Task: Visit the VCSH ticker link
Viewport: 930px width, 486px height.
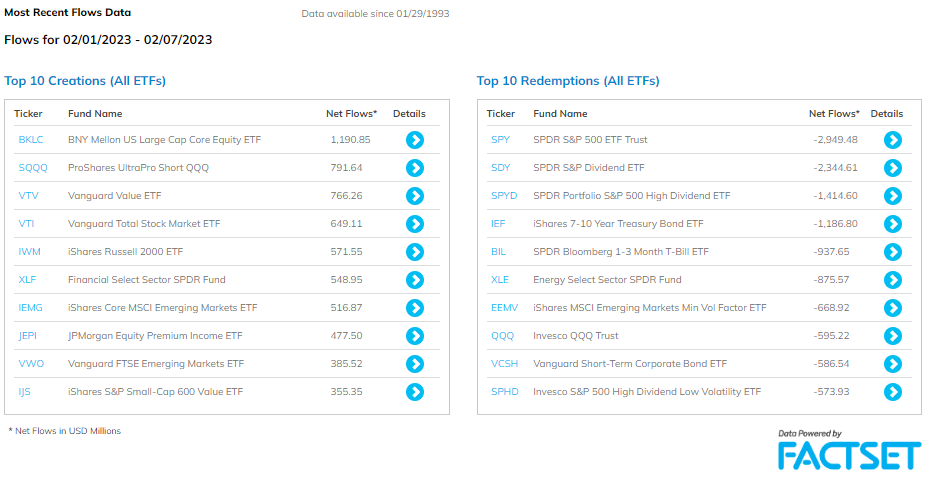Action: pos(505,363)
